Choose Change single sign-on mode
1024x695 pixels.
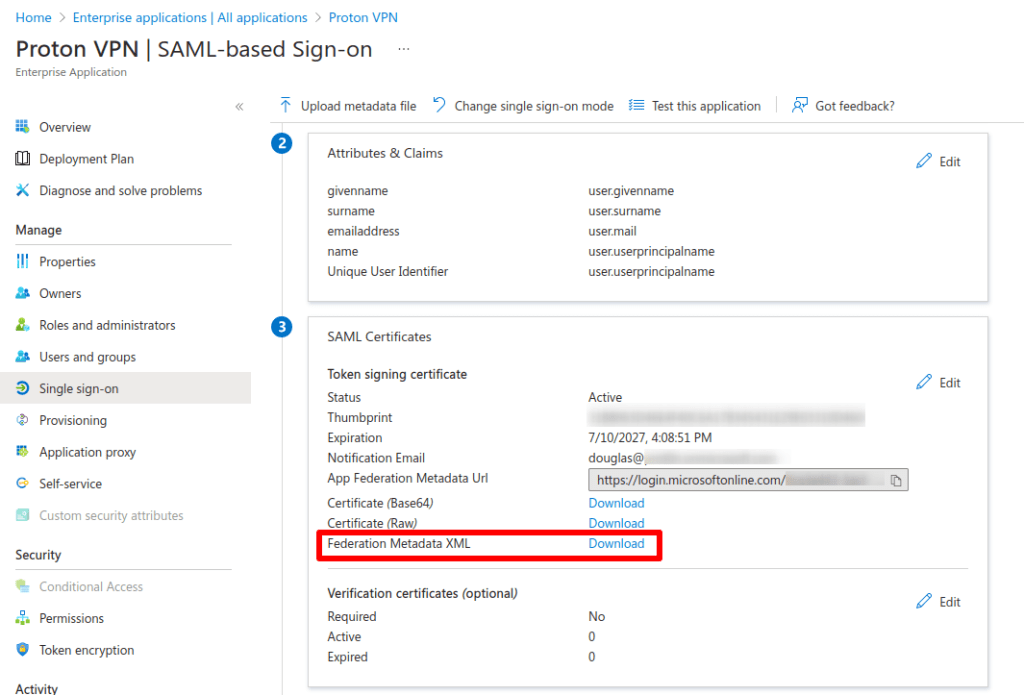click(x=534, y=106)
